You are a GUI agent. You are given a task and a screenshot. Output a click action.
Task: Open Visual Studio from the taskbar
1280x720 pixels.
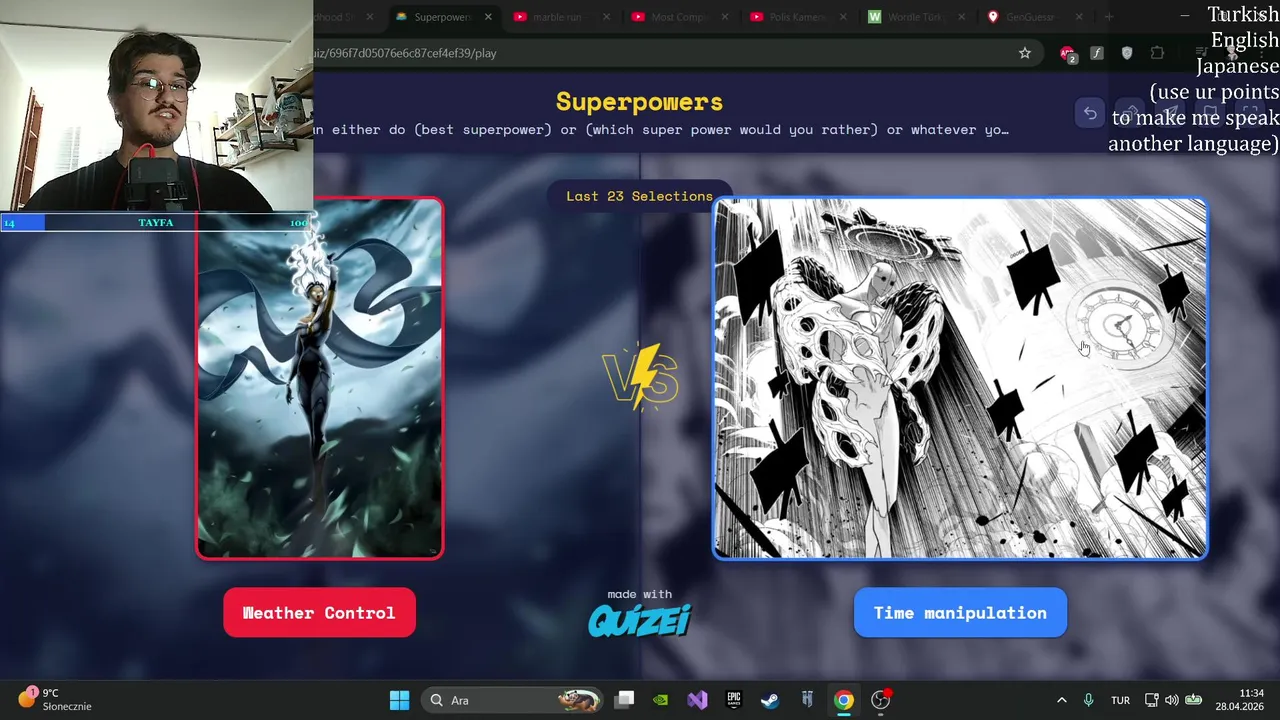[697, 700]
